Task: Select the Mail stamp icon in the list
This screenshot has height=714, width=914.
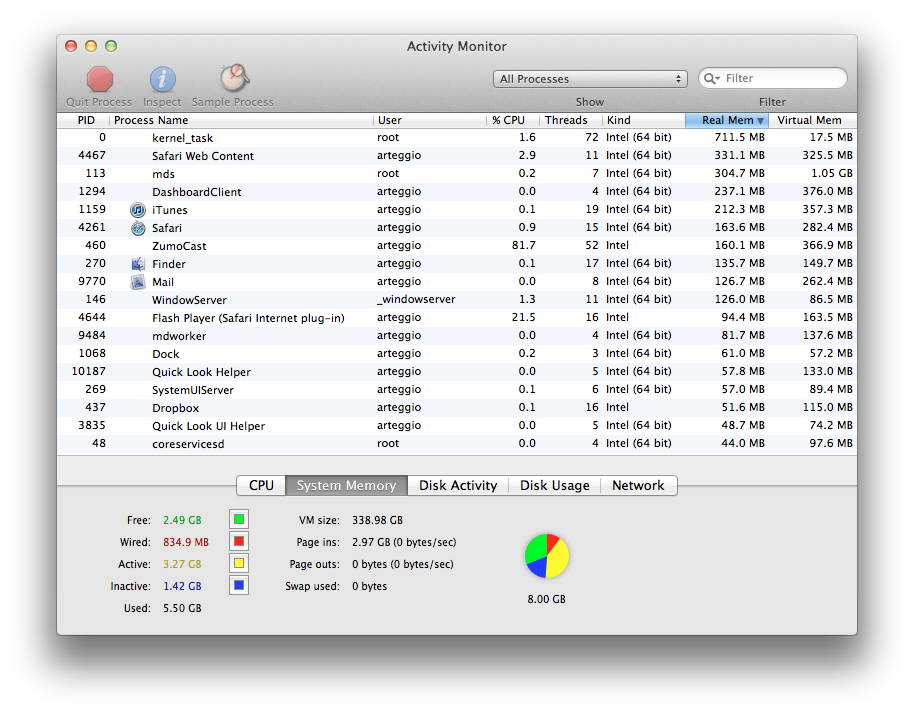Action: [x=138, y=282]
